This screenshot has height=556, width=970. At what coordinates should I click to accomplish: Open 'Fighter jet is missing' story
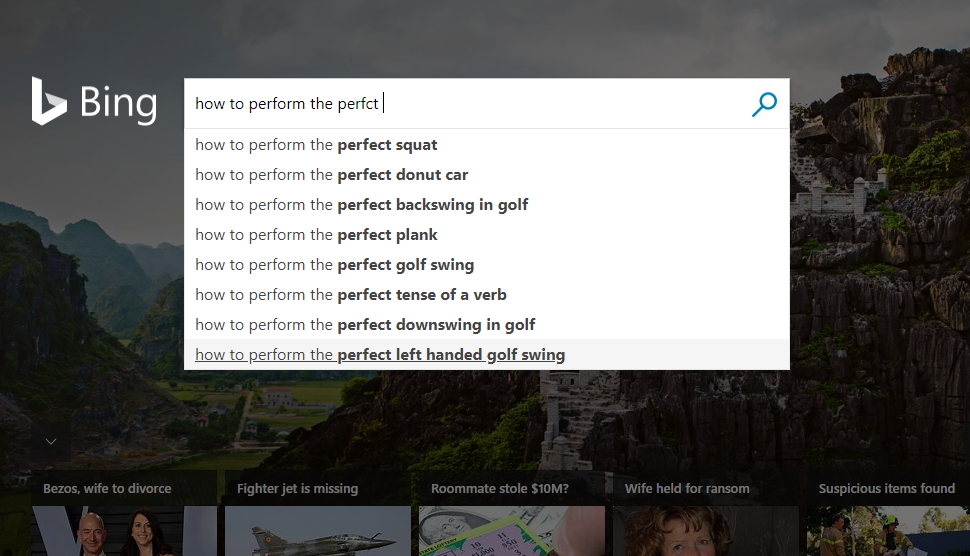point(297,488)
